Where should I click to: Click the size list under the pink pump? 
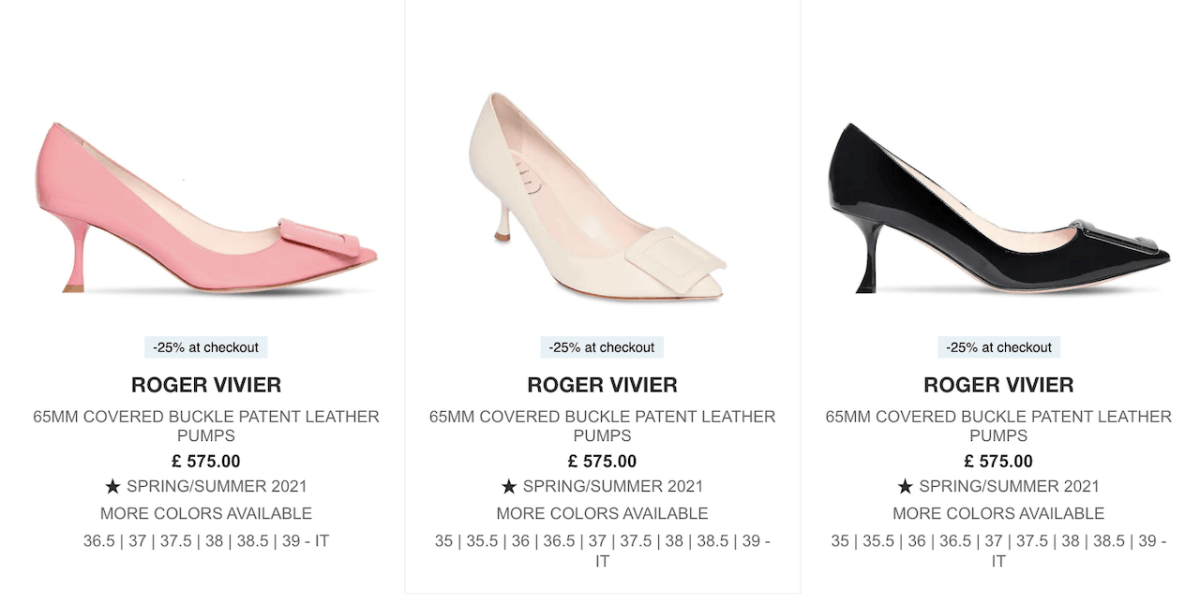pos(206,541)
